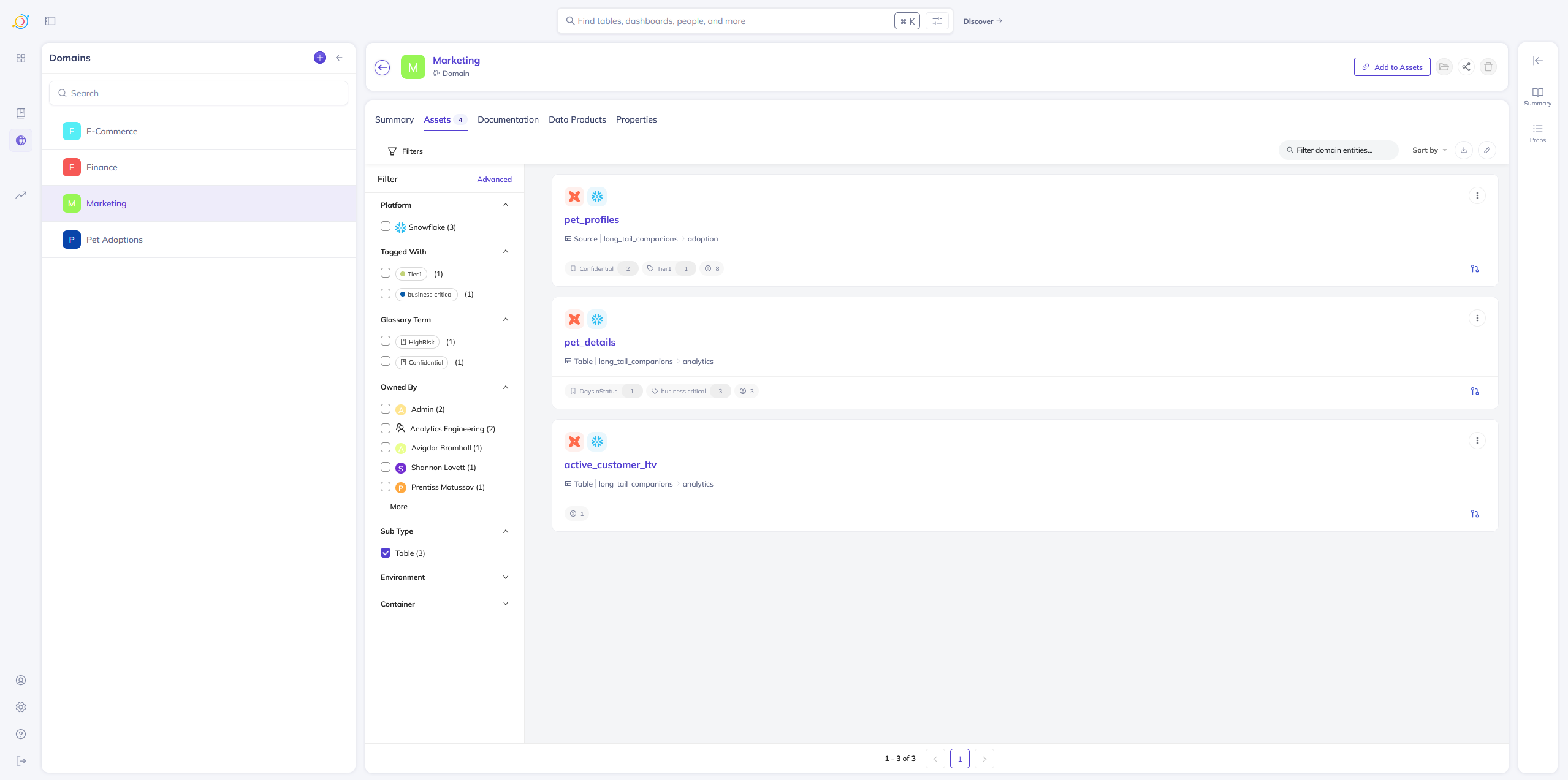
Task: Open three-dot menu for pet_profiles
Action: [1477, 195]
